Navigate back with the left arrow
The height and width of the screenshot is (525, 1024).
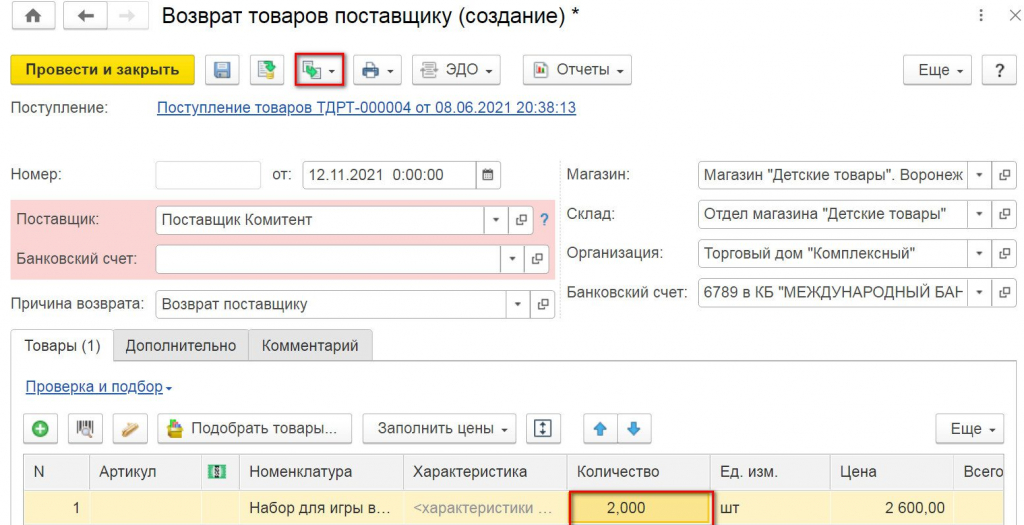tap(85, 17)
